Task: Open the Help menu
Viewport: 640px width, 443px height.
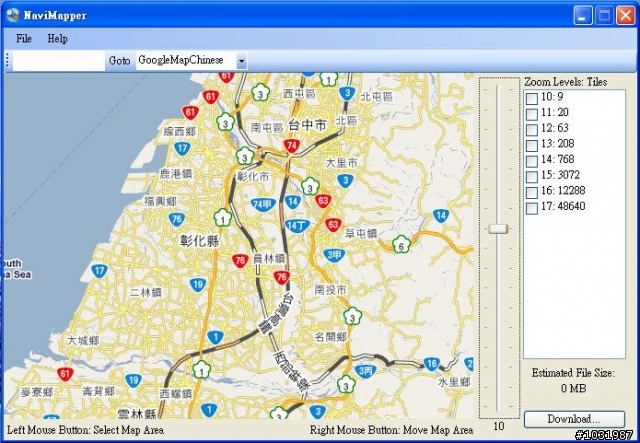Action: (x=57, y=39)
